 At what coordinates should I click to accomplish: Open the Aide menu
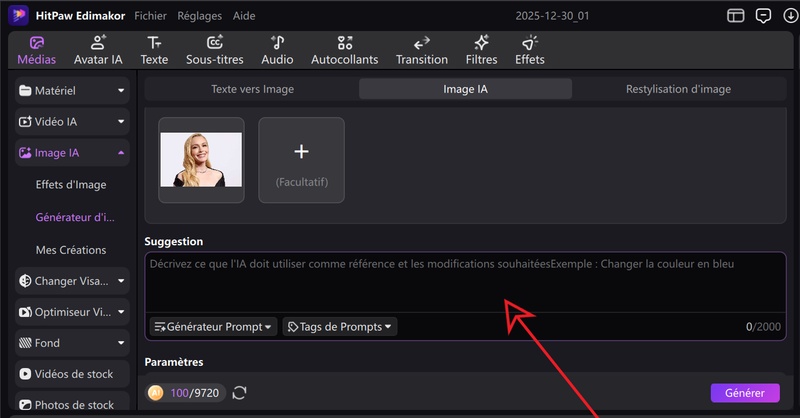pos(244,16)
